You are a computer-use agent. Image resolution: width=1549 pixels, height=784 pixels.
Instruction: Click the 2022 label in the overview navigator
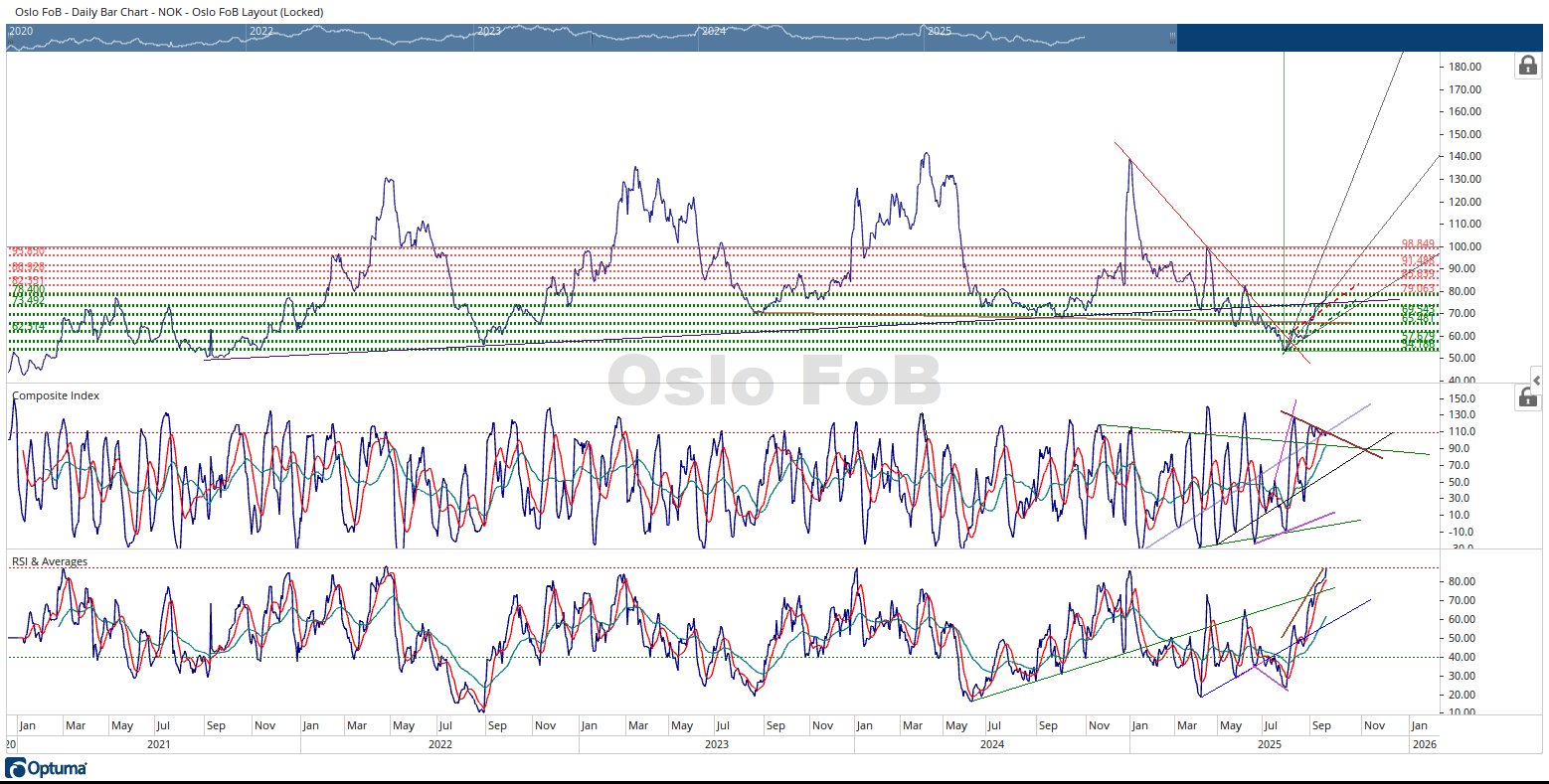(x=260, y=32)
